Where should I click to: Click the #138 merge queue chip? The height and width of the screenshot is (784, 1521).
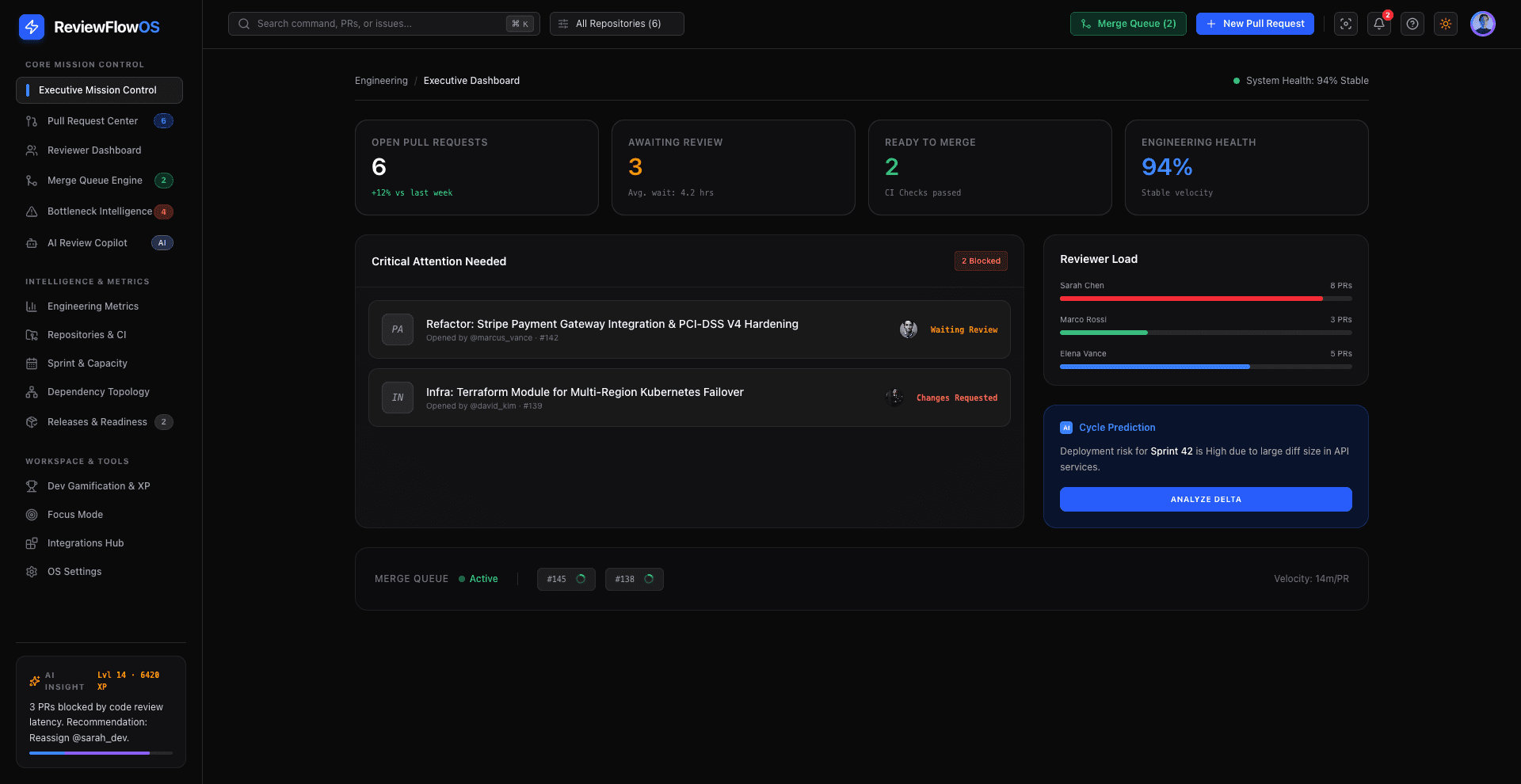(x=635, y=579)
